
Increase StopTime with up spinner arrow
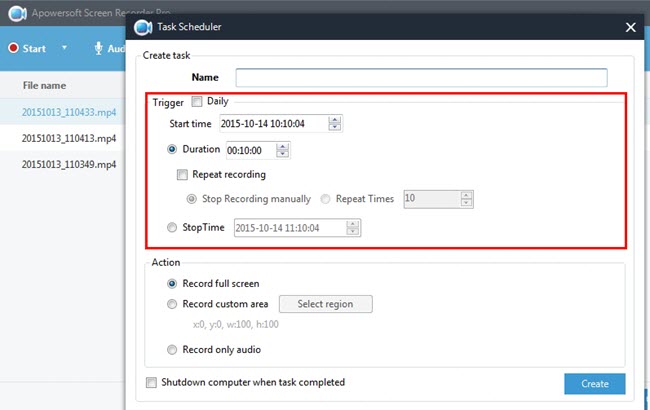[x=353, y=224]
